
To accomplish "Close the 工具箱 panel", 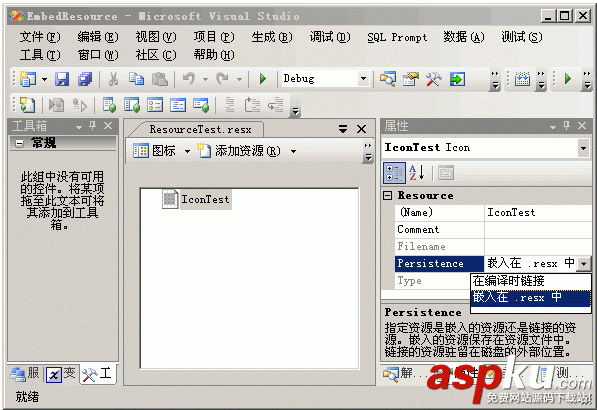I will pos(108,126).
